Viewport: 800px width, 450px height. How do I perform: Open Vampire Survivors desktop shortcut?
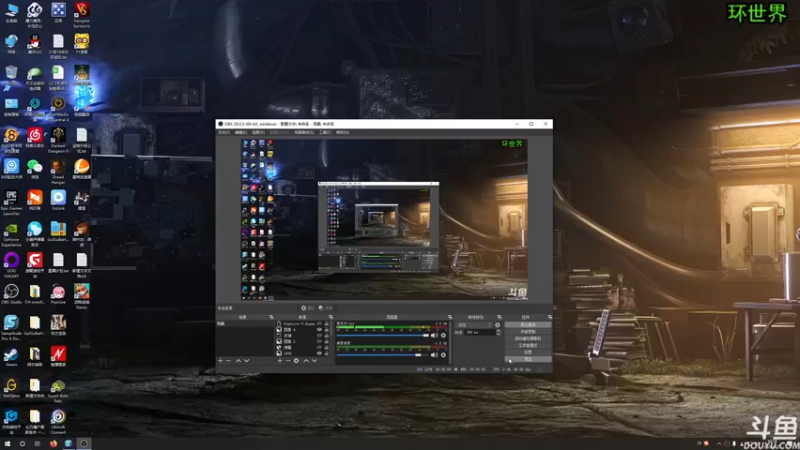tap(82, 14)
